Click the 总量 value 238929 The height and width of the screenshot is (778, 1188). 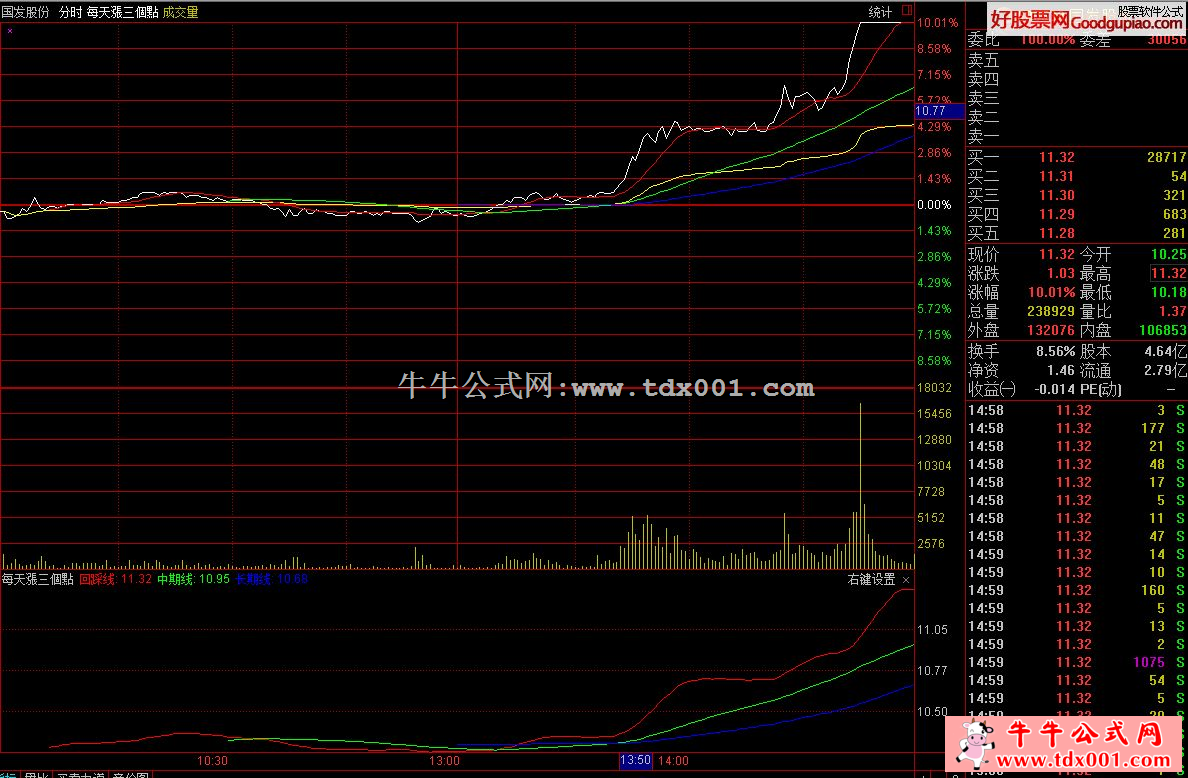point(1051,311)
